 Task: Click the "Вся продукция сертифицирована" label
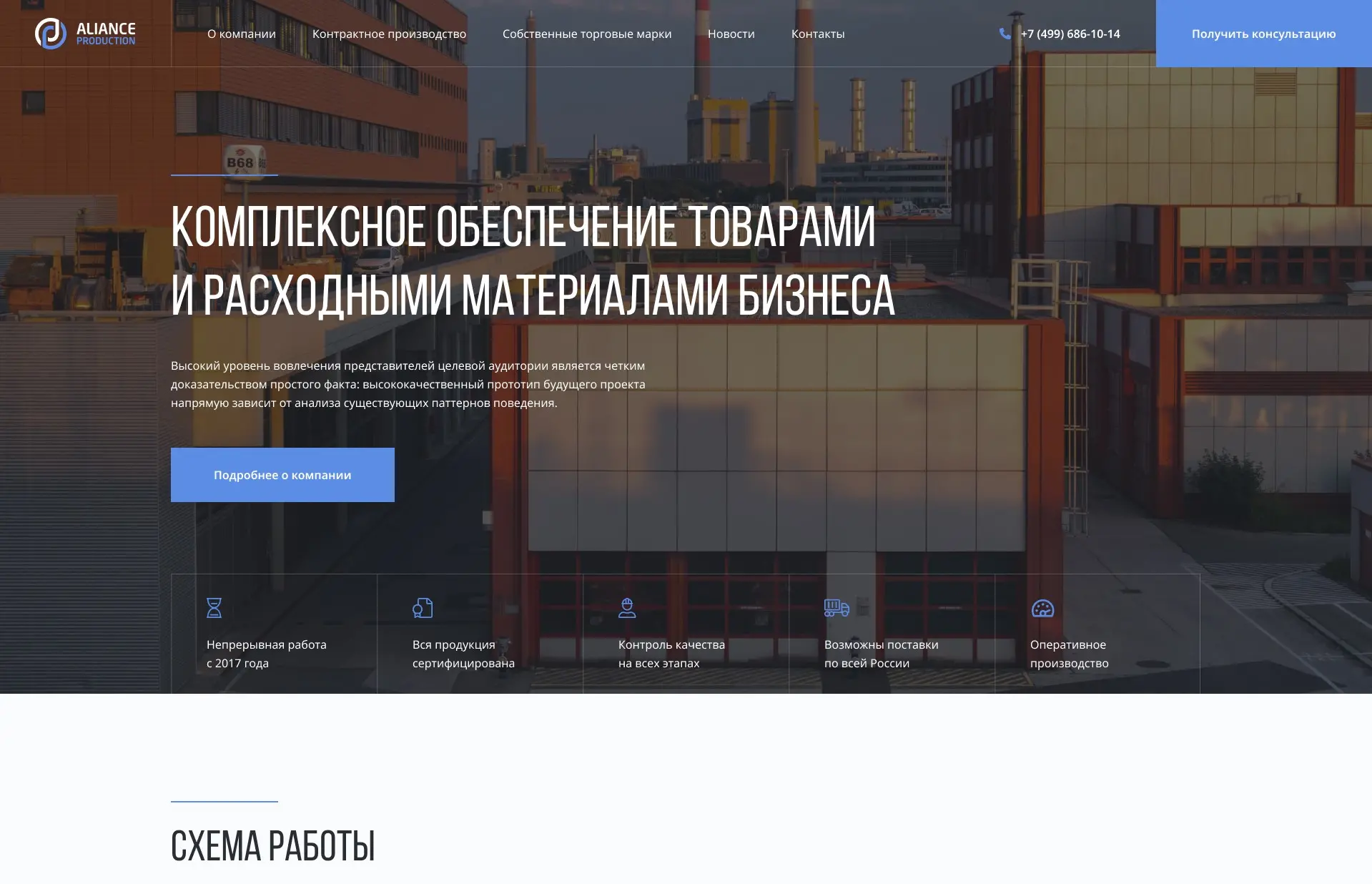(463, 654)
